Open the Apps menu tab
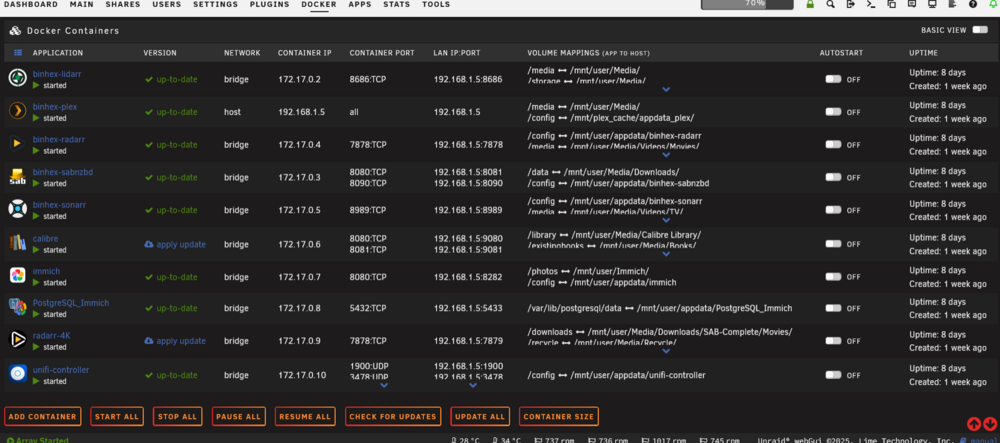Viewport: 1000px width, 443px height. point(360,4)
